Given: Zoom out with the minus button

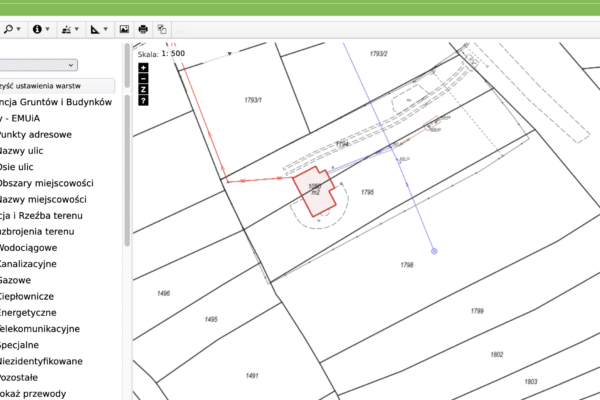Looking at the screenshot, I should (143, 78).
